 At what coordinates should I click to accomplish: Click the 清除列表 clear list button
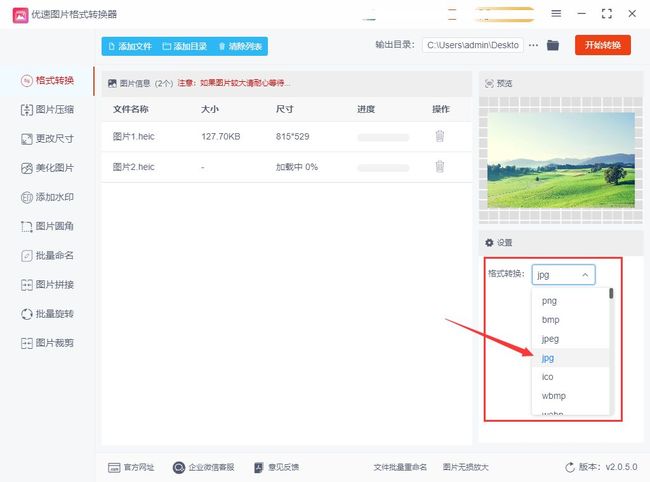pyautogui.click(x=240, y=46)
